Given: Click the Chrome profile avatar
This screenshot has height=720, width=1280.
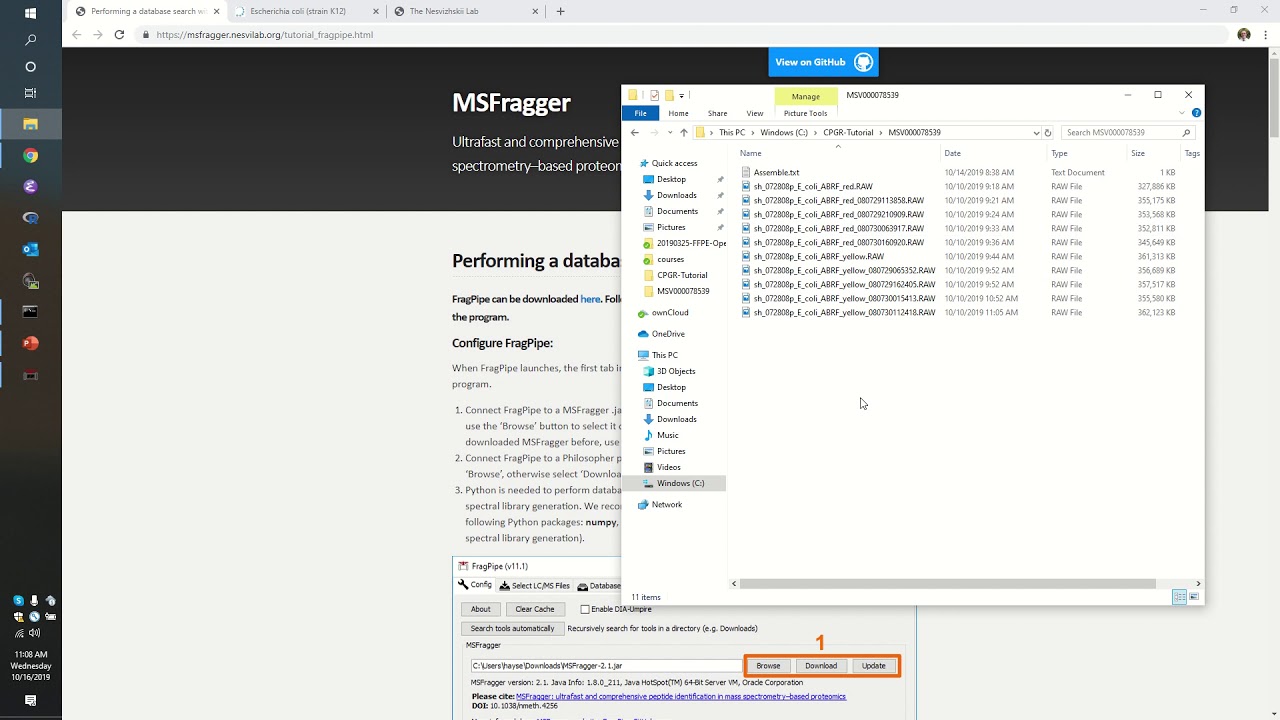Looking at the screenshot, I should (x=1243, y=34).
